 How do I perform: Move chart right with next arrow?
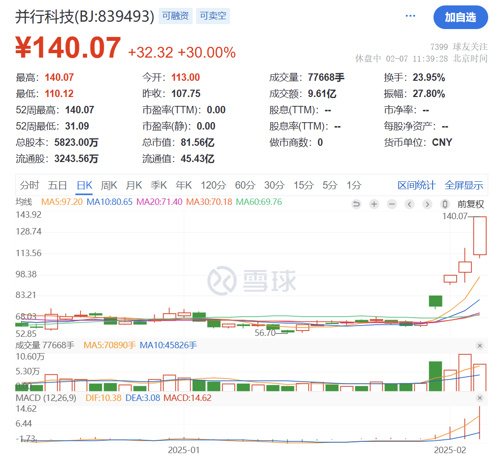click(427, 204)
